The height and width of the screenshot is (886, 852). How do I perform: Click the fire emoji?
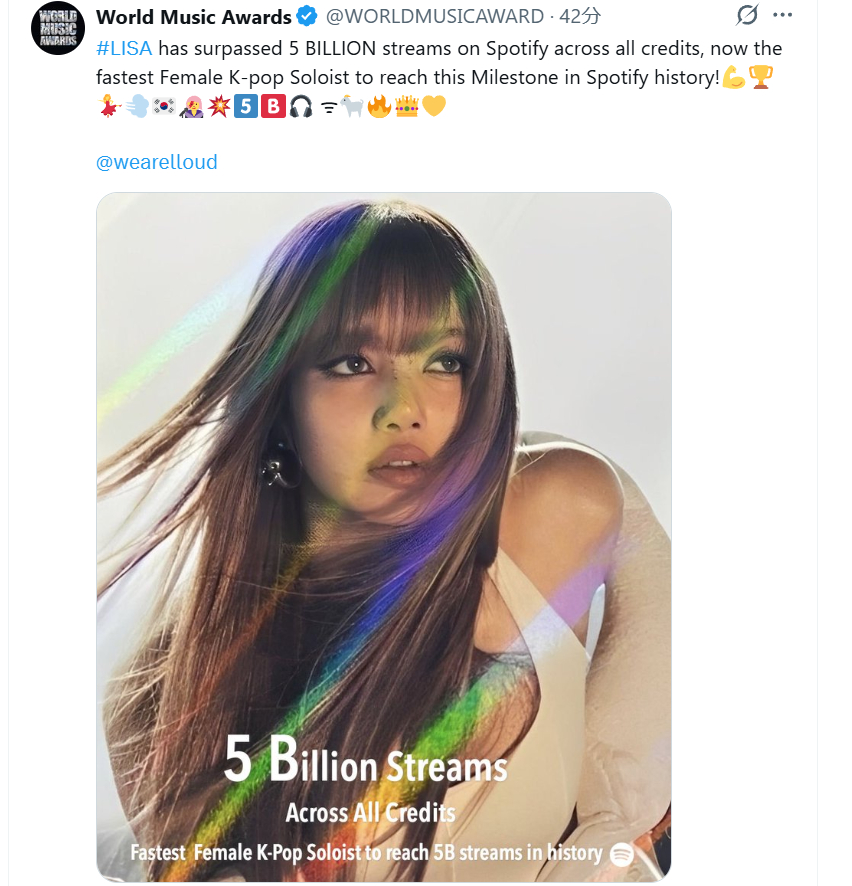coord(379,106)
